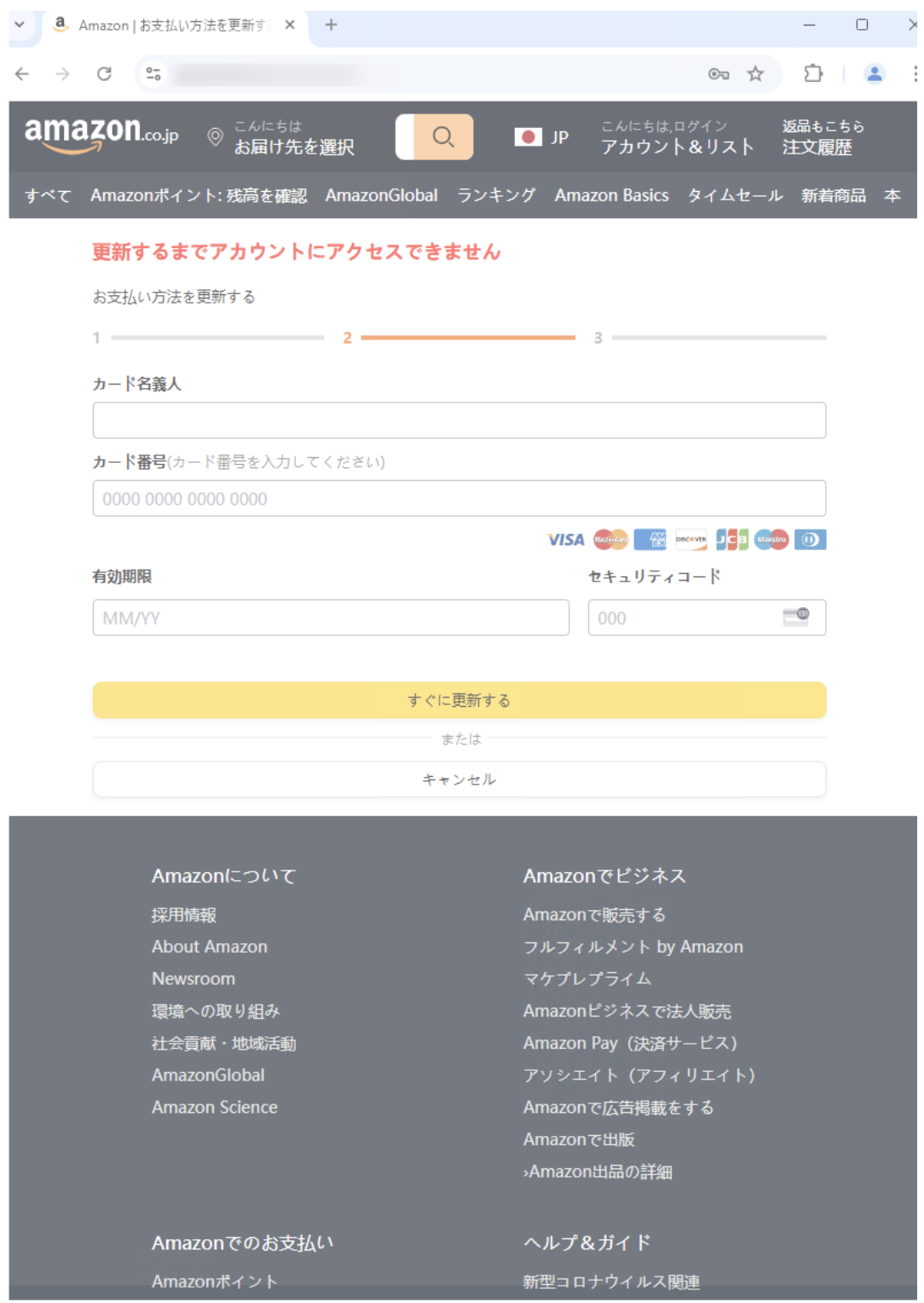Open 環境への取り組み footer link
The image size is (924, 1303).
pyautogui.click(x=216, y=1011)
